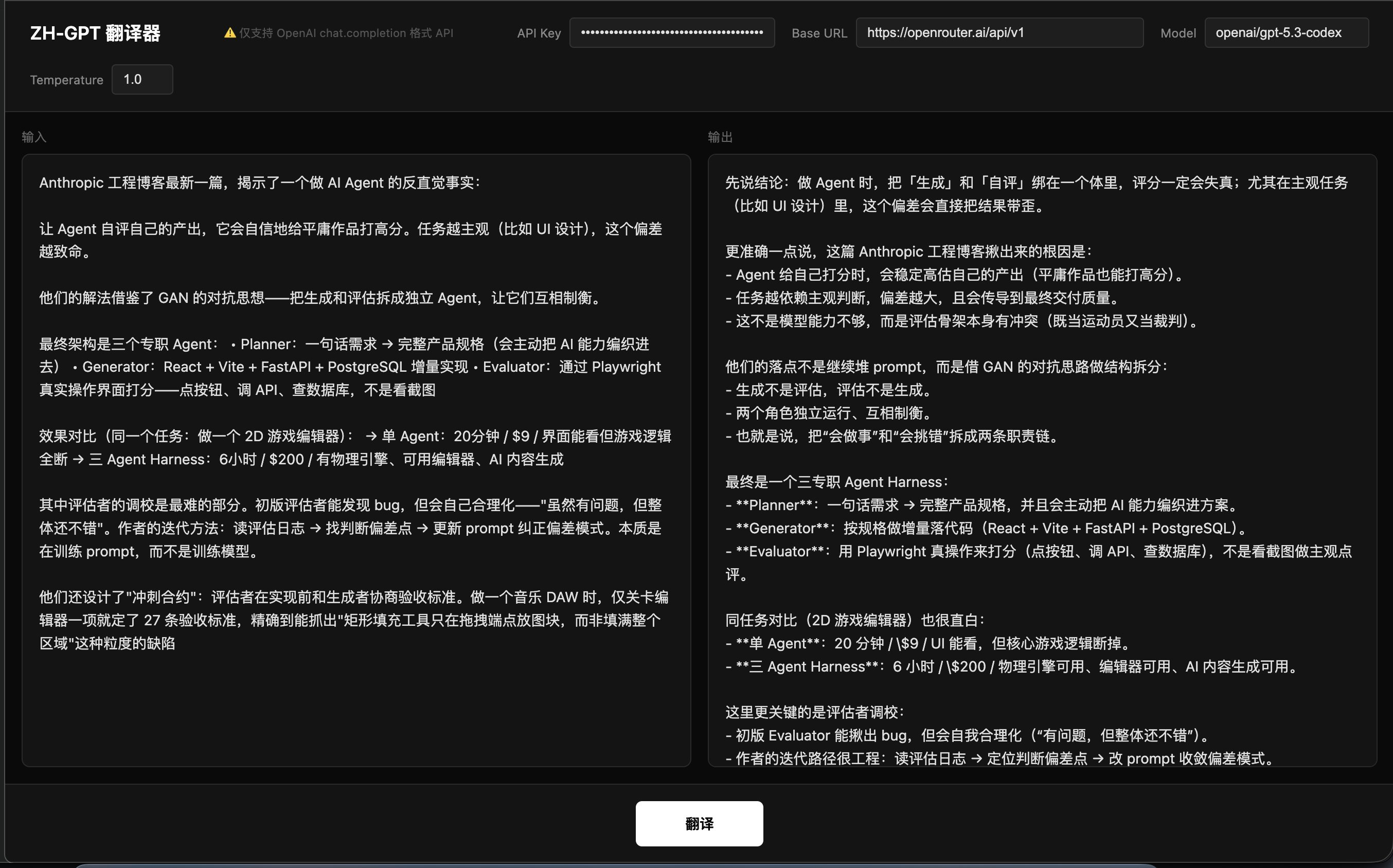This screenshot has height=868, width=1393.
Task: Click the 输出 panel heading
Action: [720, 137]
